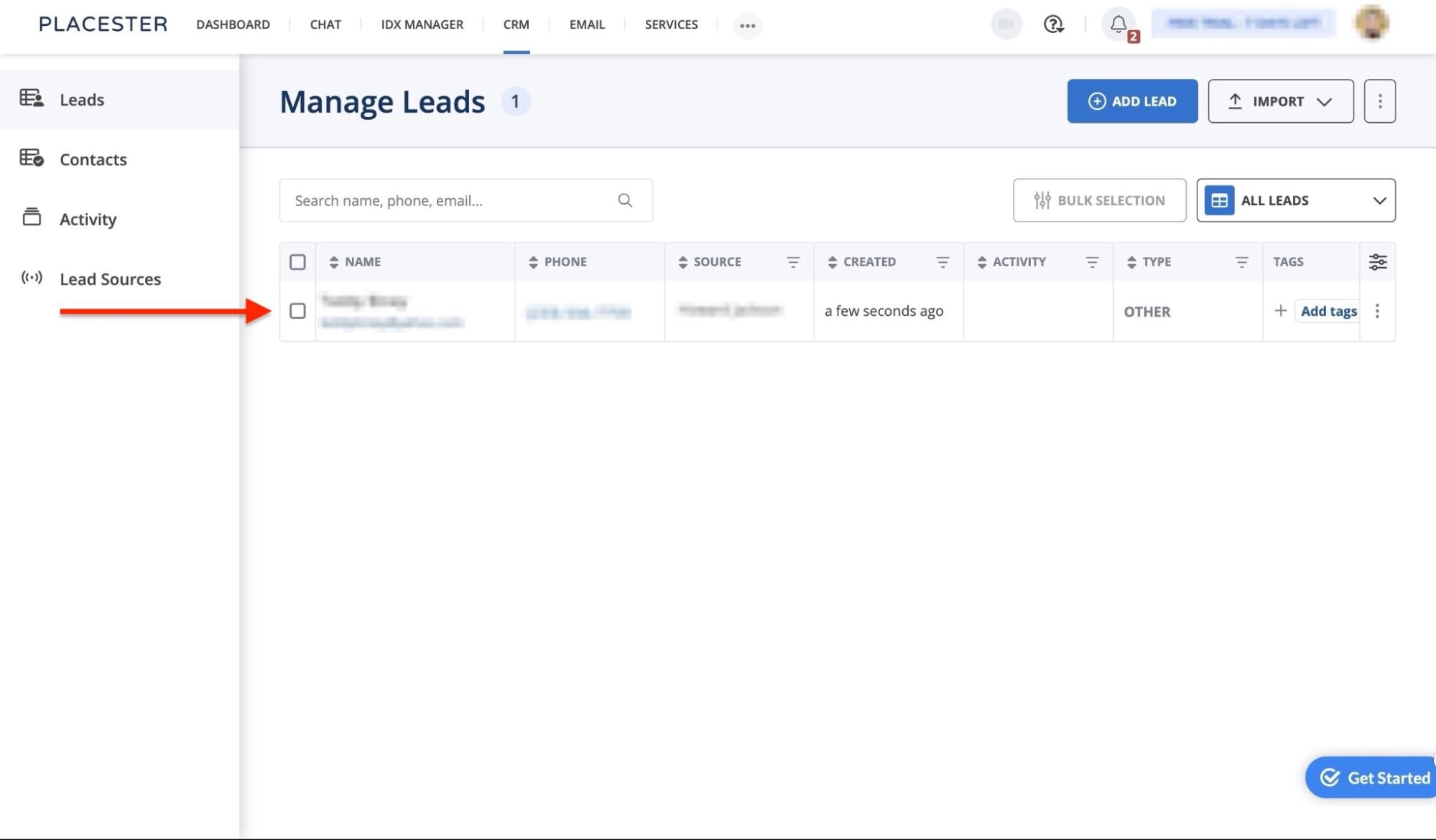1436x840 pixels.
Task: Tick the checkbox for the first lead
Action: (297, 311)
